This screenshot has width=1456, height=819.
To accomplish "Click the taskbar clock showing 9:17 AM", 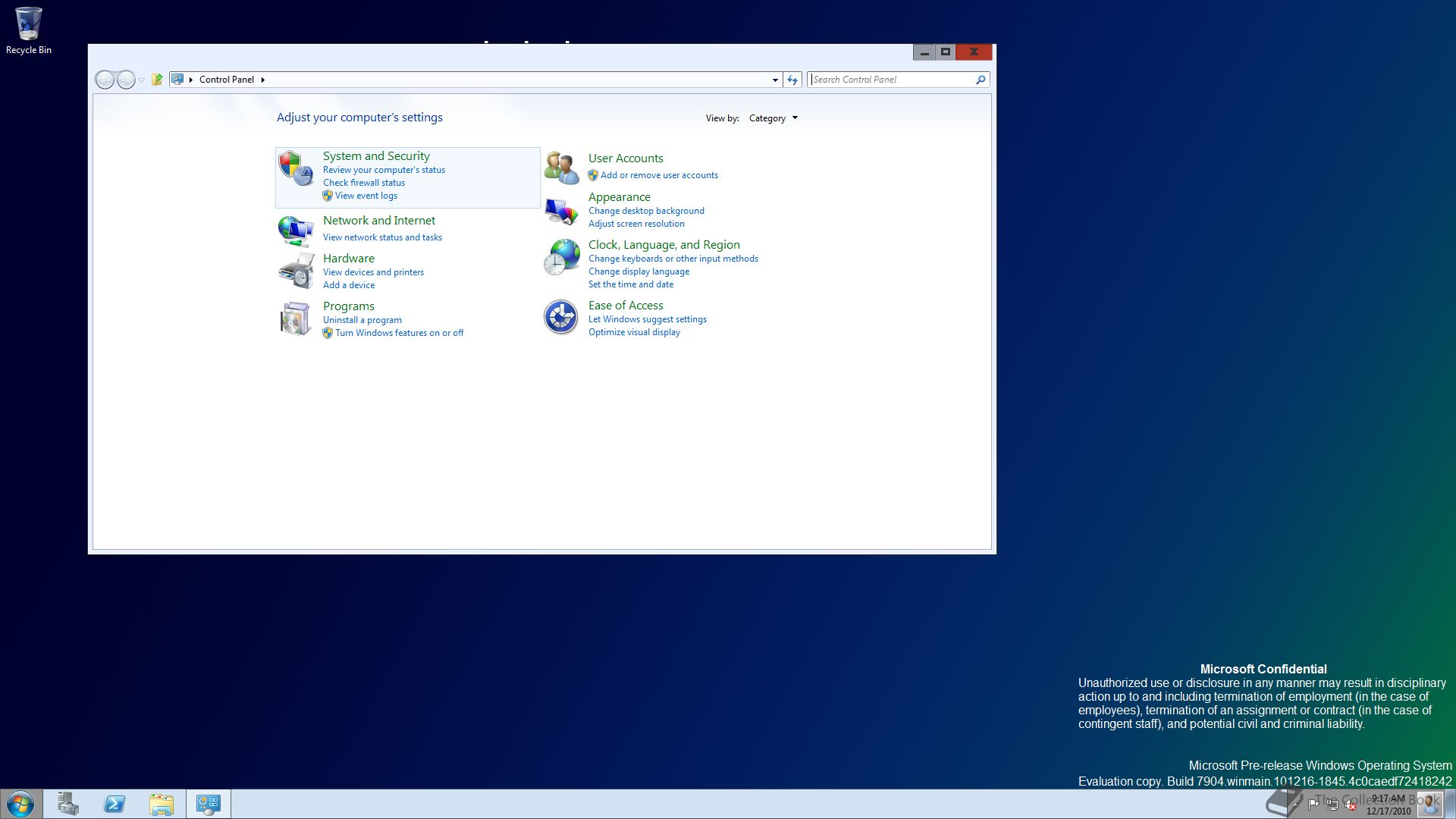I will click(x=1389, y=805).
